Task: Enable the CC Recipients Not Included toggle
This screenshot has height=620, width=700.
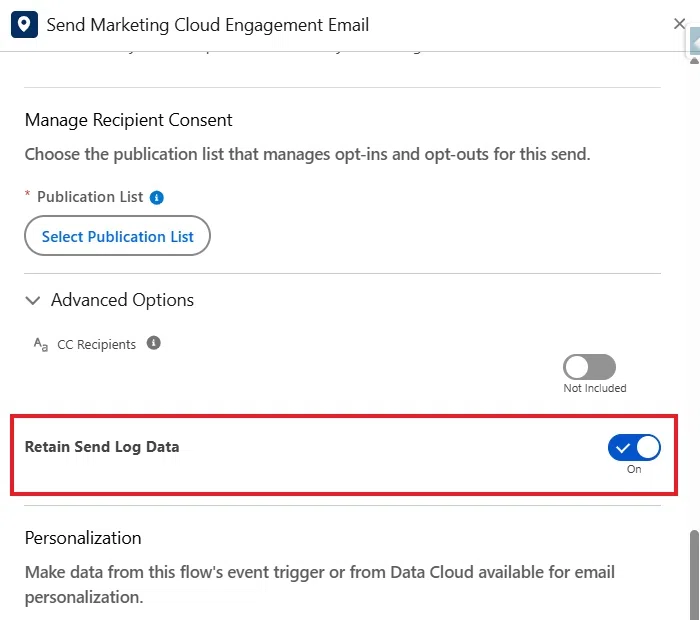Action: tap(589, 367)
